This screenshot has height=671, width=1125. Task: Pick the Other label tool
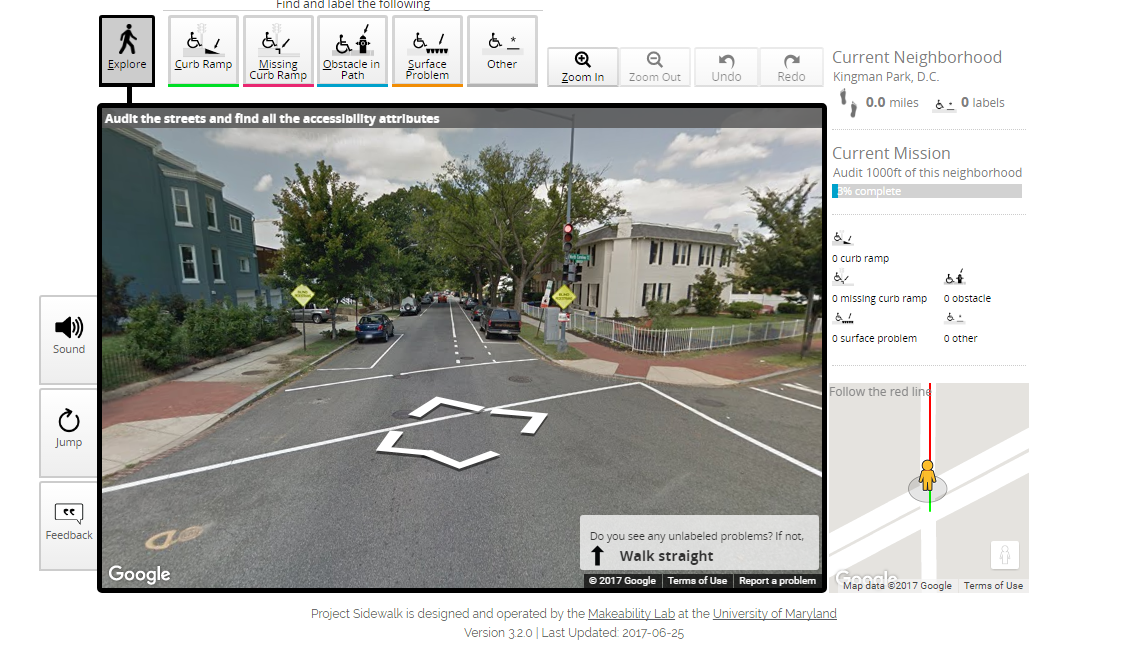502,50
